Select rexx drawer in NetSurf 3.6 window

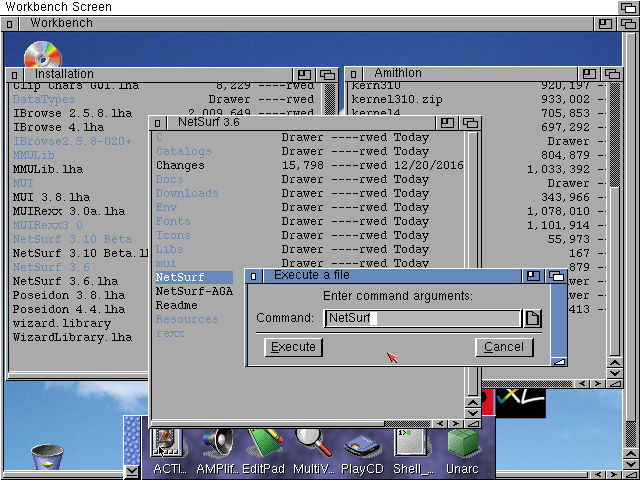point(170,333)
